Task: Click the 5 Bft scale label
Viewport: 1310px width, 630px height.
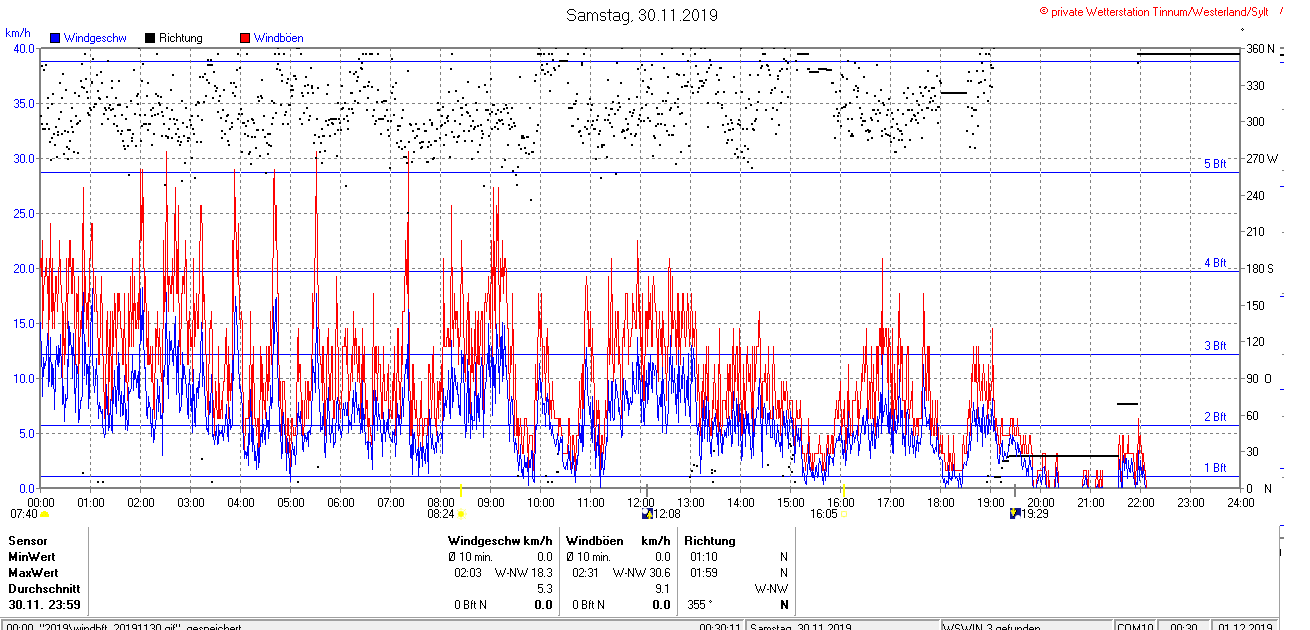Action: [1214, 163]
